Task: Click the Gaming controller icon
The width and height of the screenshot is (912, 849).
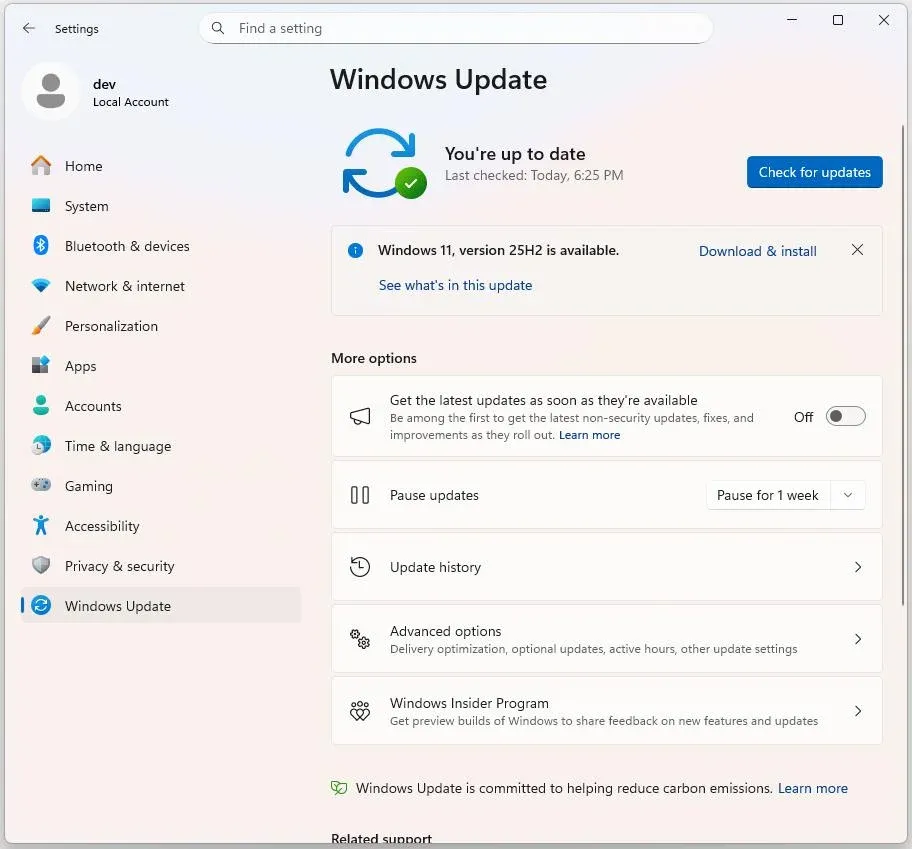Action: point(41,485)
